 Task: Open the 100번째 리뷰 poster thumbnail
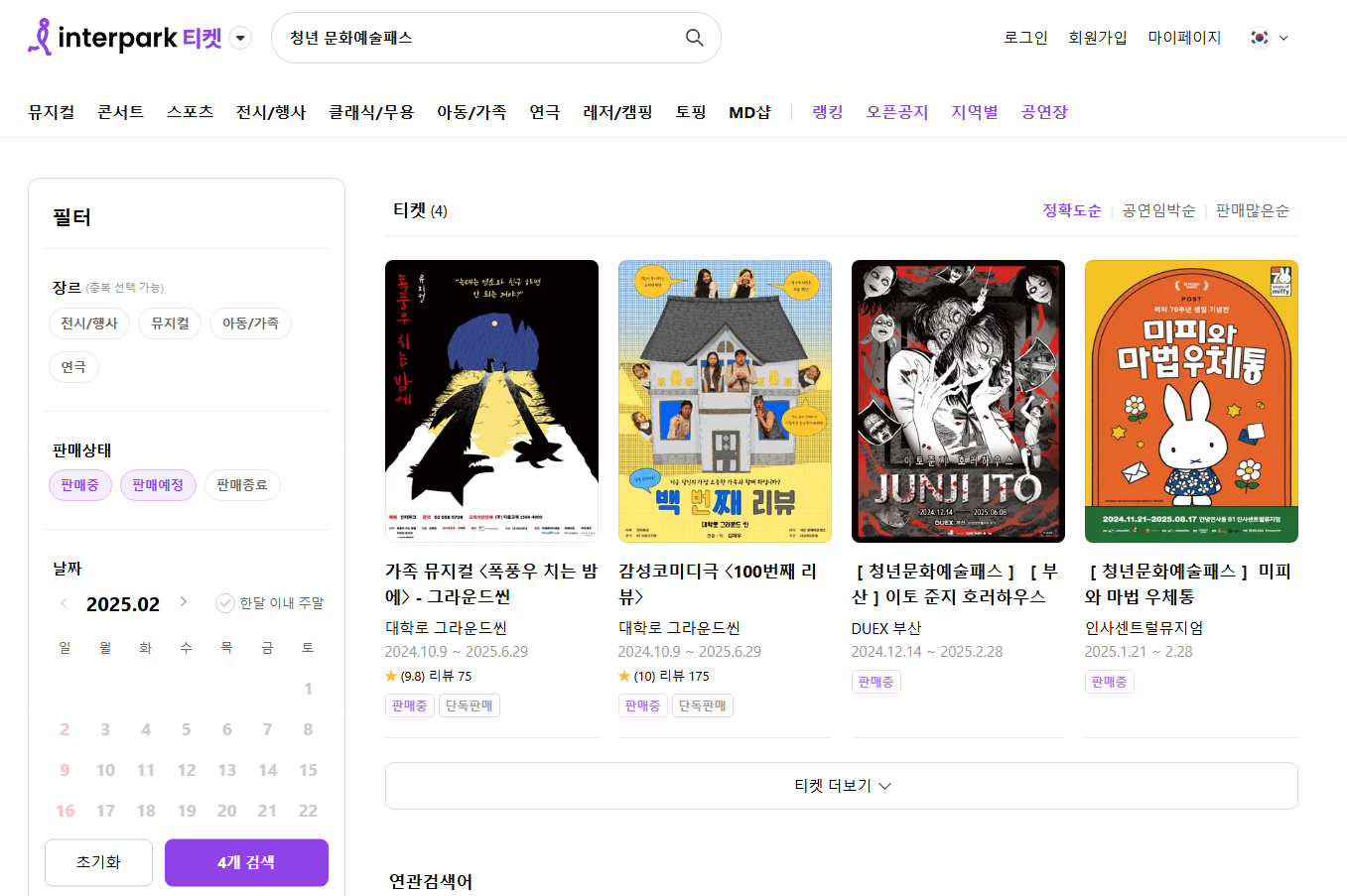[725, 401]
